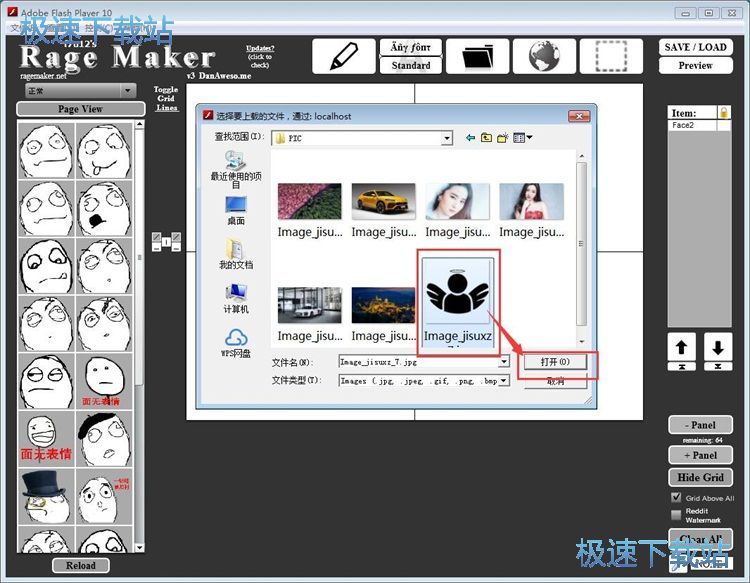Select the pencil draw tool
The width and height of the screenshot is (750, 583).
[x=344, y=57]
